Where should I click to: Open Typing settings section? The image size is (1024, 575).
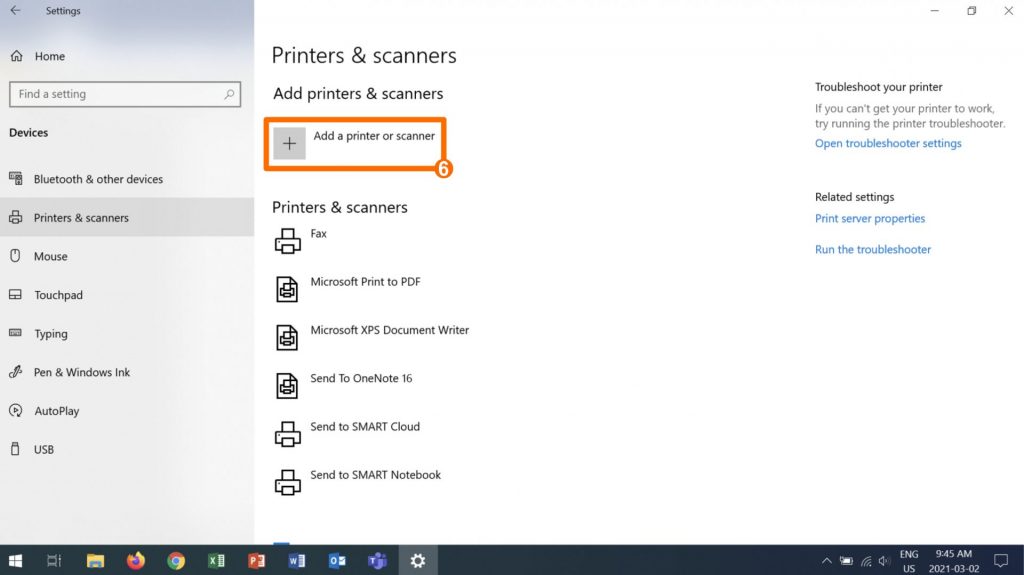tap(51, 334)
